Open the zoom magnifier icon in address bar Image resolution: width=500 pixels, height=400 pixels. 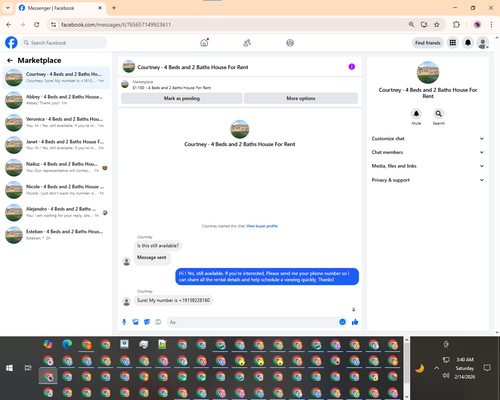pos(411,24)
